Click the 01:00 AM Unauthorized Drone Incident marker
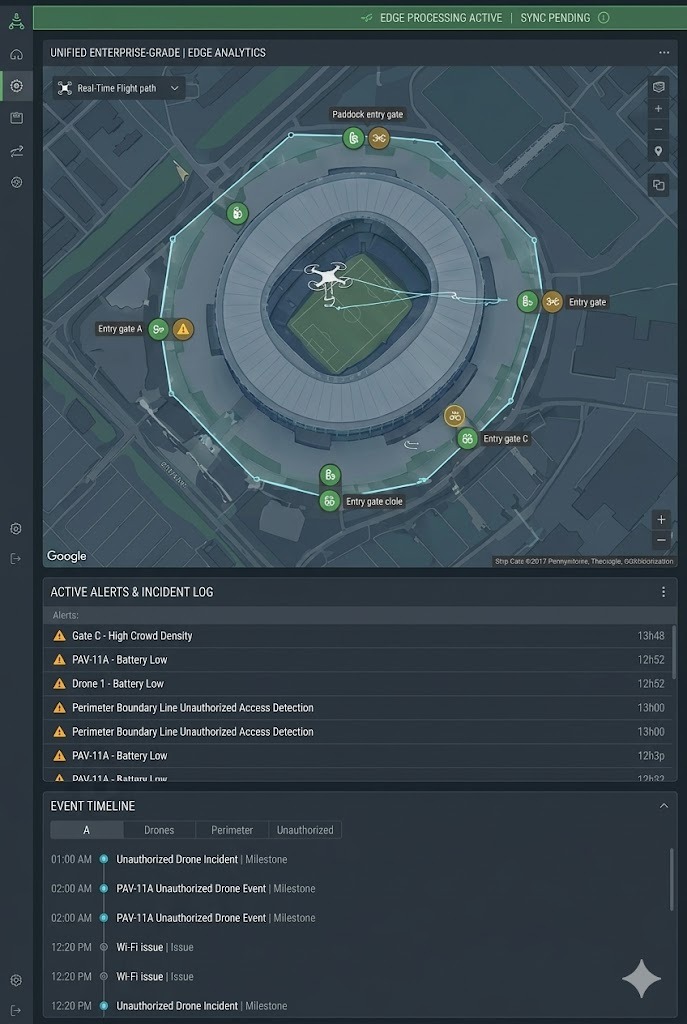This screenshot has width=687, height=1024. (103, 859)
